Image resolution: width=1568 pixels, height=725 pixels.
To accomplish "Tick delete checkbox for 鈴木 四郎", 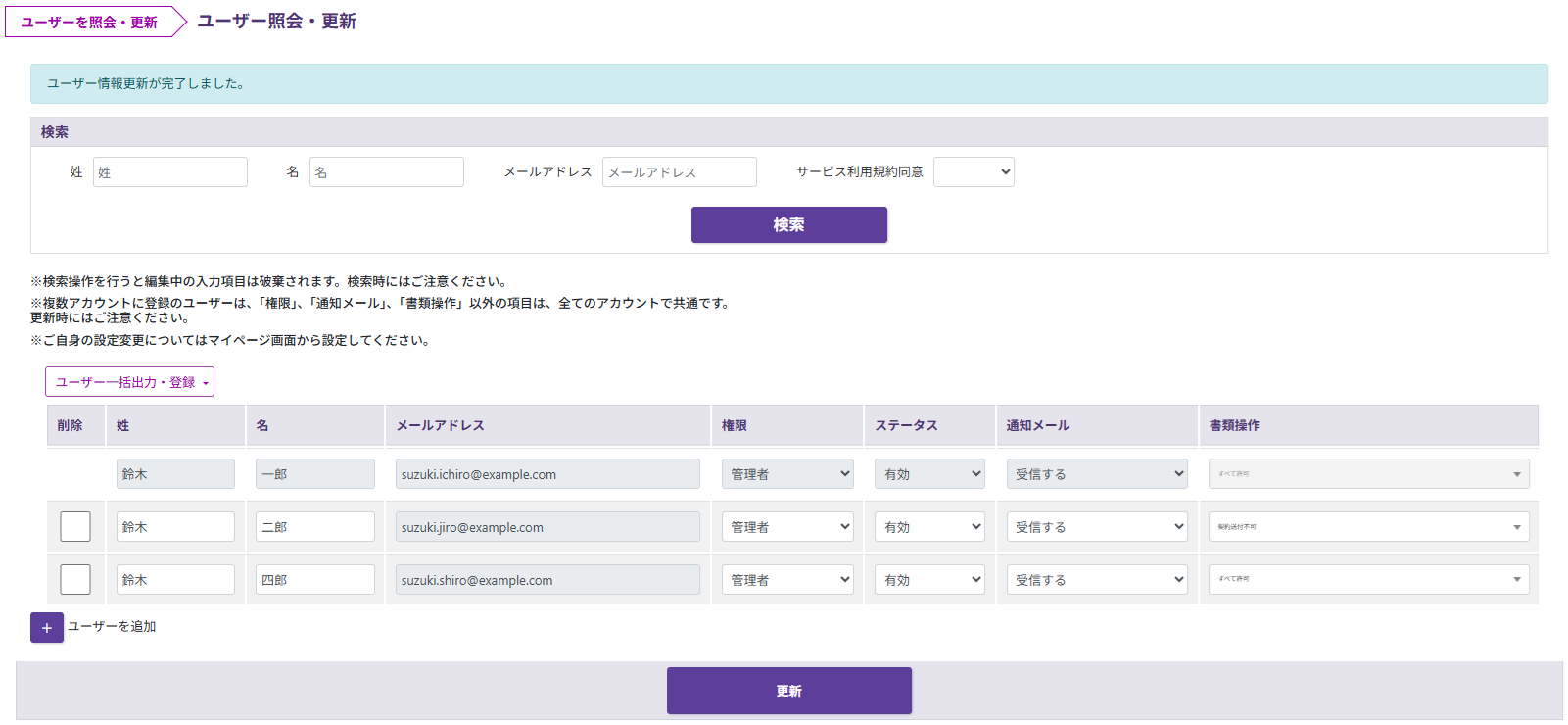I will click(x=75, y=579).
